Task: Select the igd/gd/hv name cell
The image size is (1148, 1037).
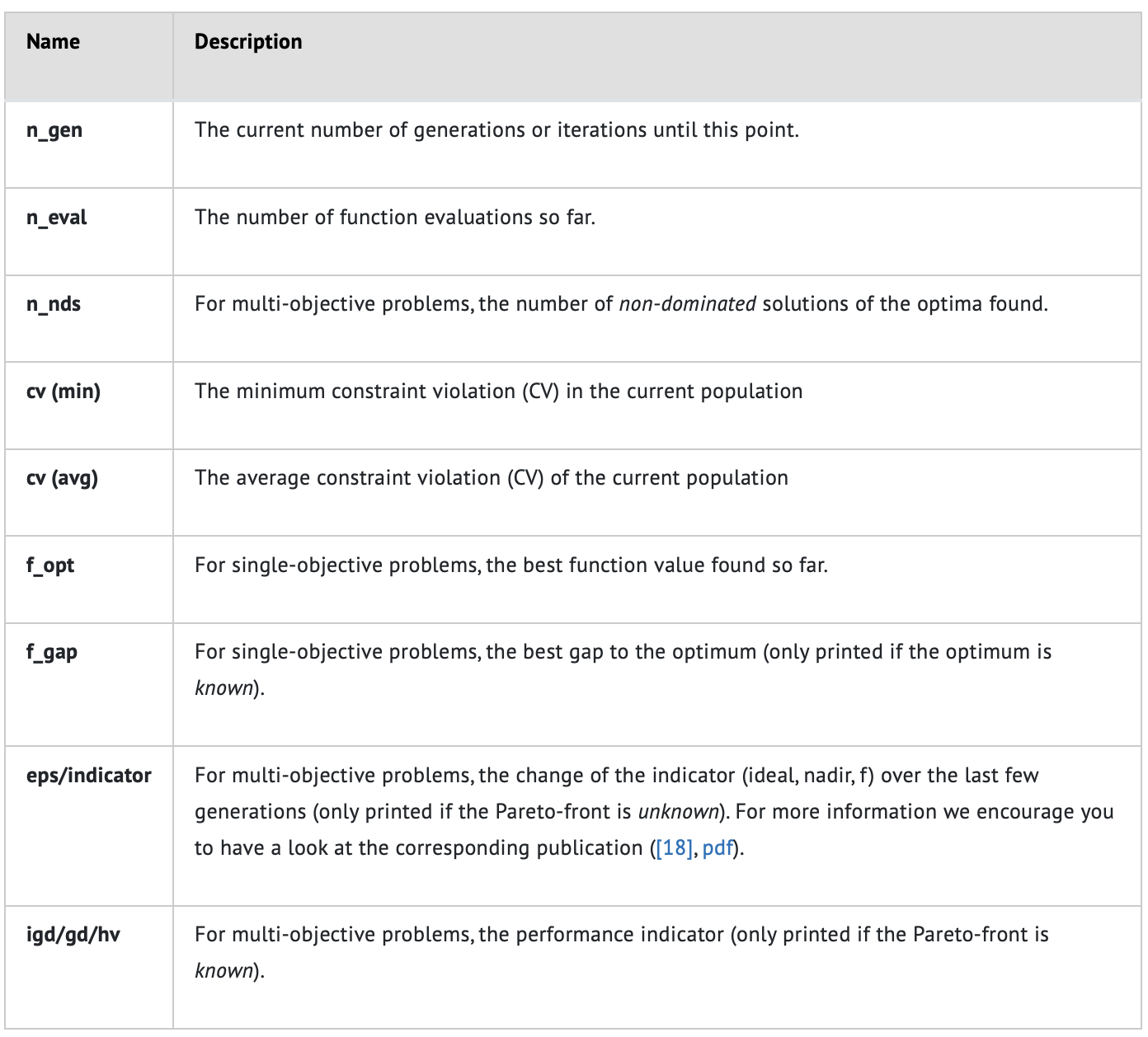Action: 73,935
